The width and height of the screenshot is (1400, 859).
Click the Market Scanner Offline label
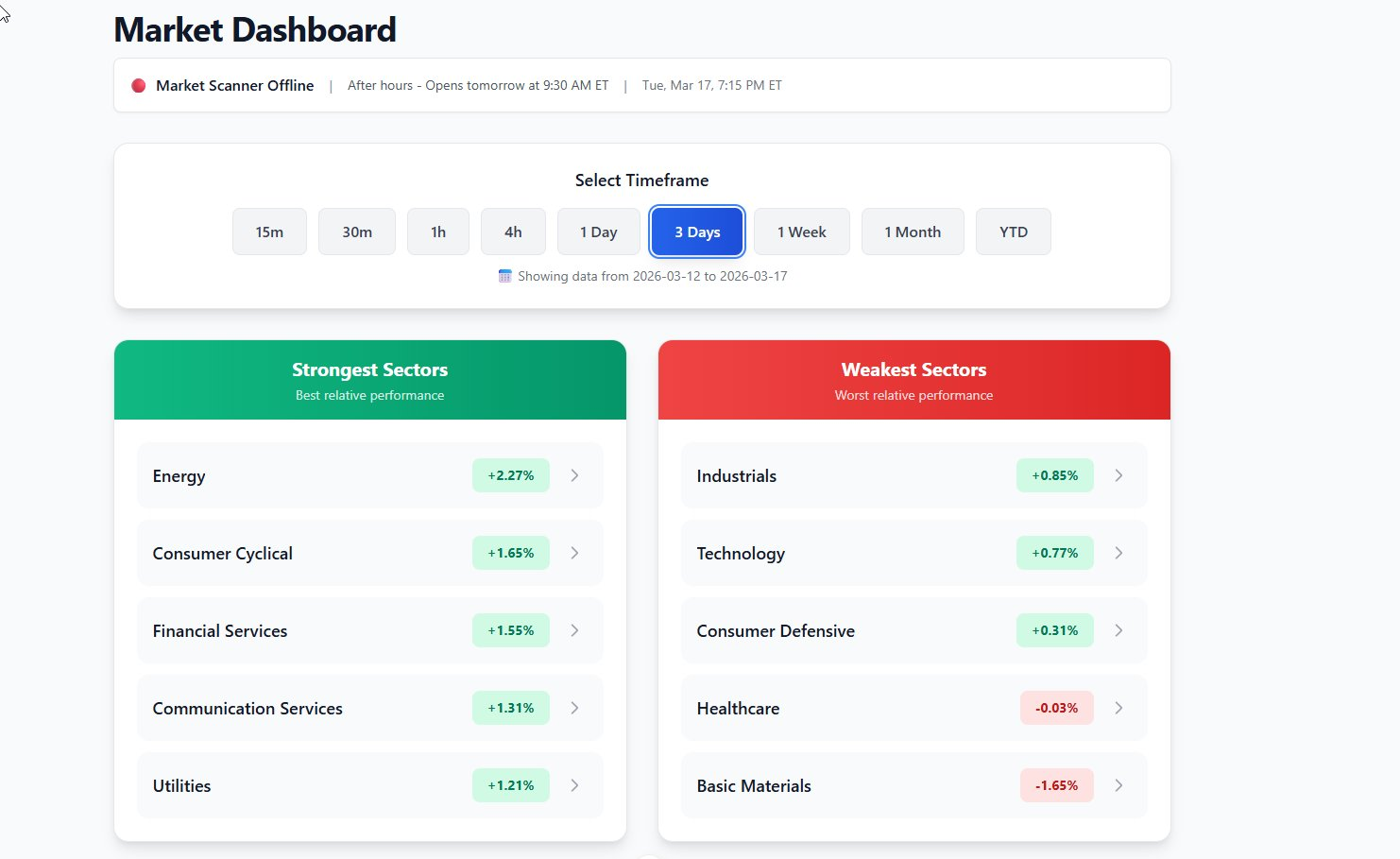[234, 85]
